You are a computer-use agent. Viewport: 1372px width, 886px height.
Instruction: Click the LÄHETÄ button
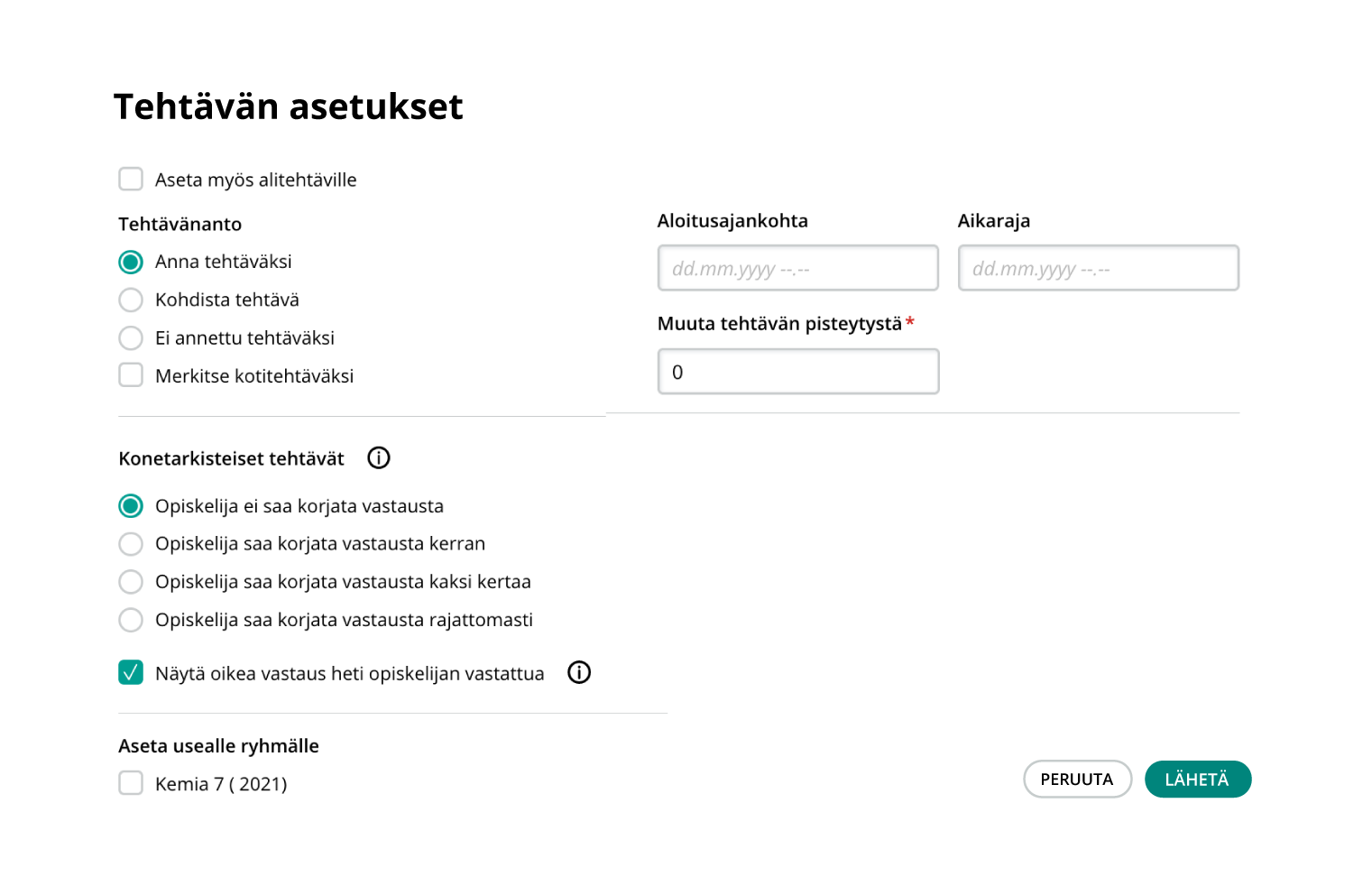coord(1197,780)
